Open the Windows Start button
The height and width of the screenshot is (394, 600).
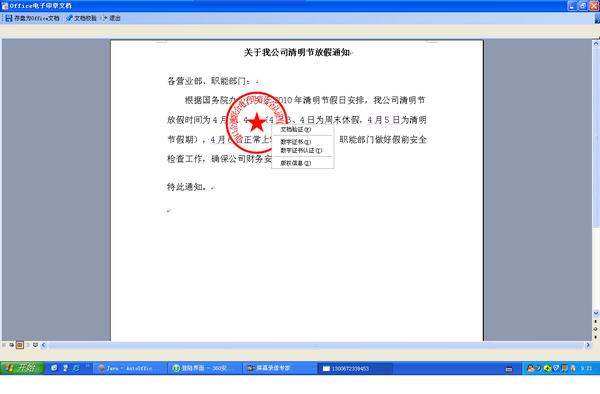pyautogui.click(x=23, y=368)
